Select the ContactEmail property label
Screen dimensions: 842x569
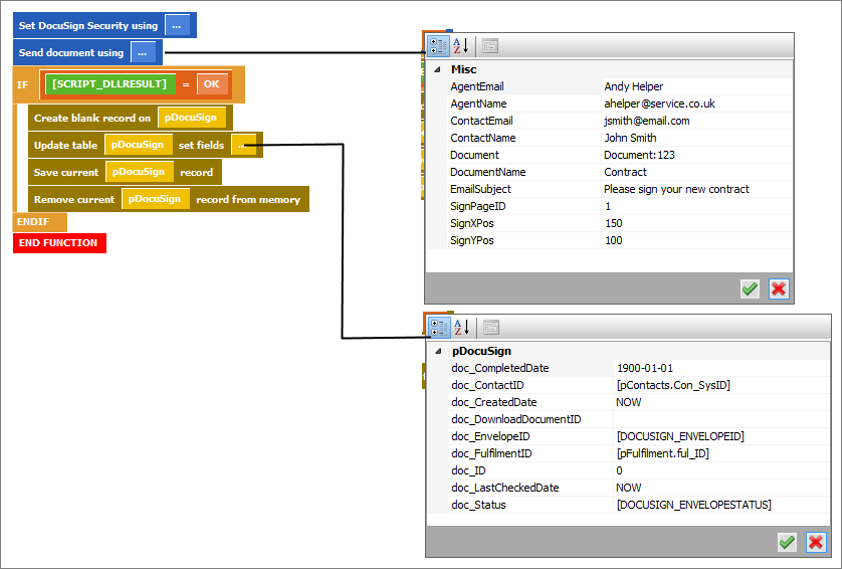point(481,121)
